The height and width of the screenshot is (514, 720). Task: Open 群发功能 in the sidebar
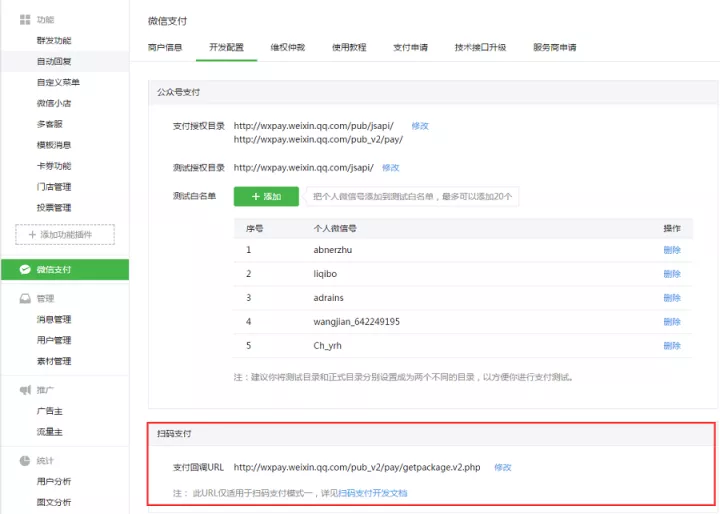pyautogui.click(x=54, y=40)
